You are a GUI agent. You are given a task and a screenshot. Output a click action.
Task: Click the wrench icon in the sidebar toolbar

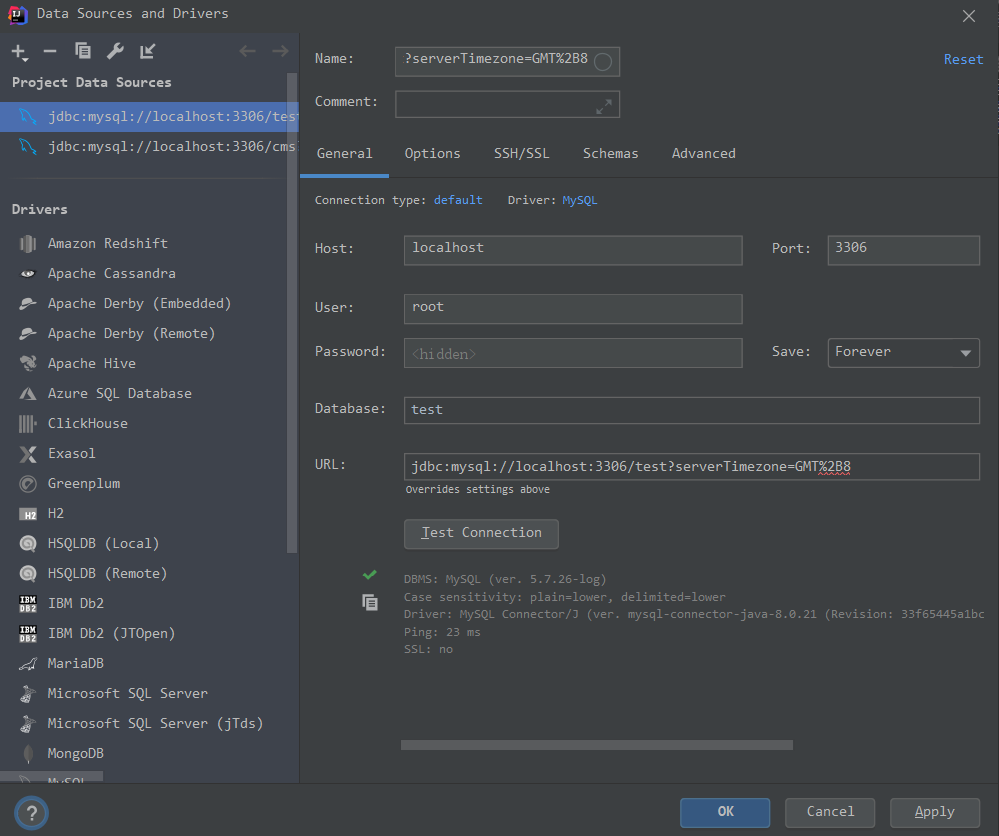[x=115, y=51]
